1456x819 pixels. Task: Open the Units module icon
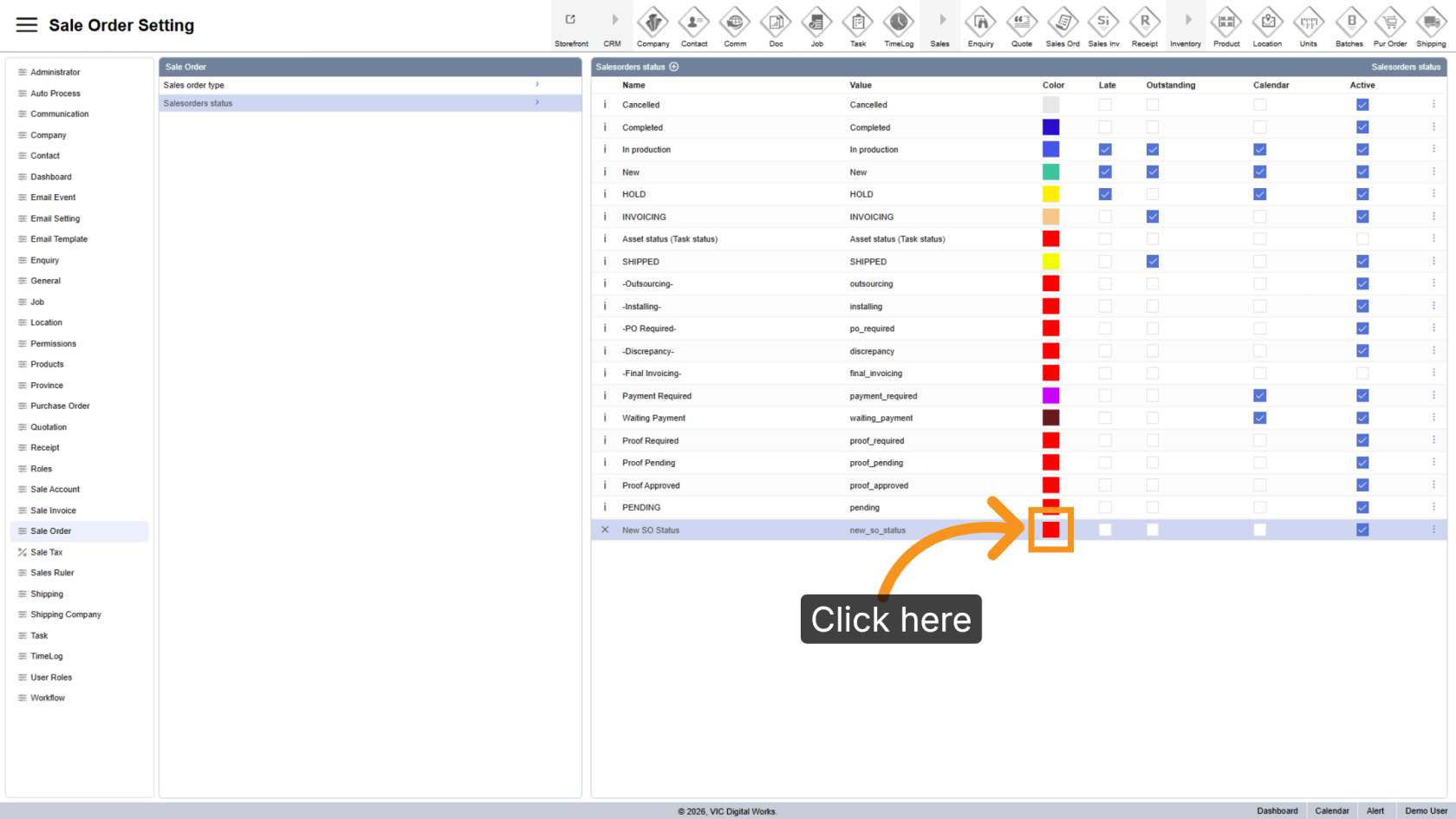pos(1309,26)
